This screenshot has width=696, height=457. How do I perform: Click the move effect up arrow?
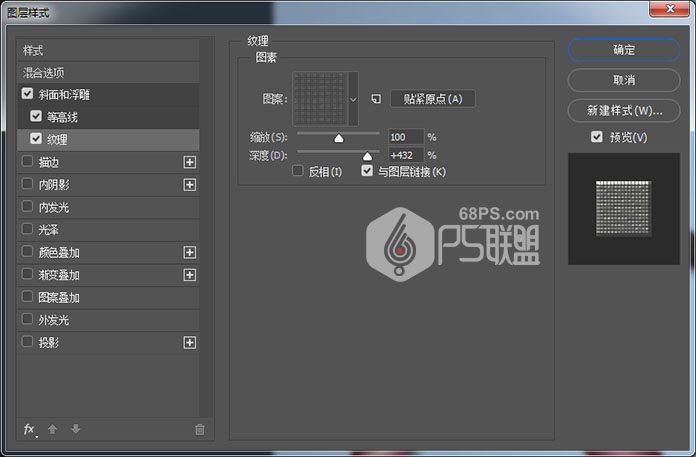coord(52,429)
